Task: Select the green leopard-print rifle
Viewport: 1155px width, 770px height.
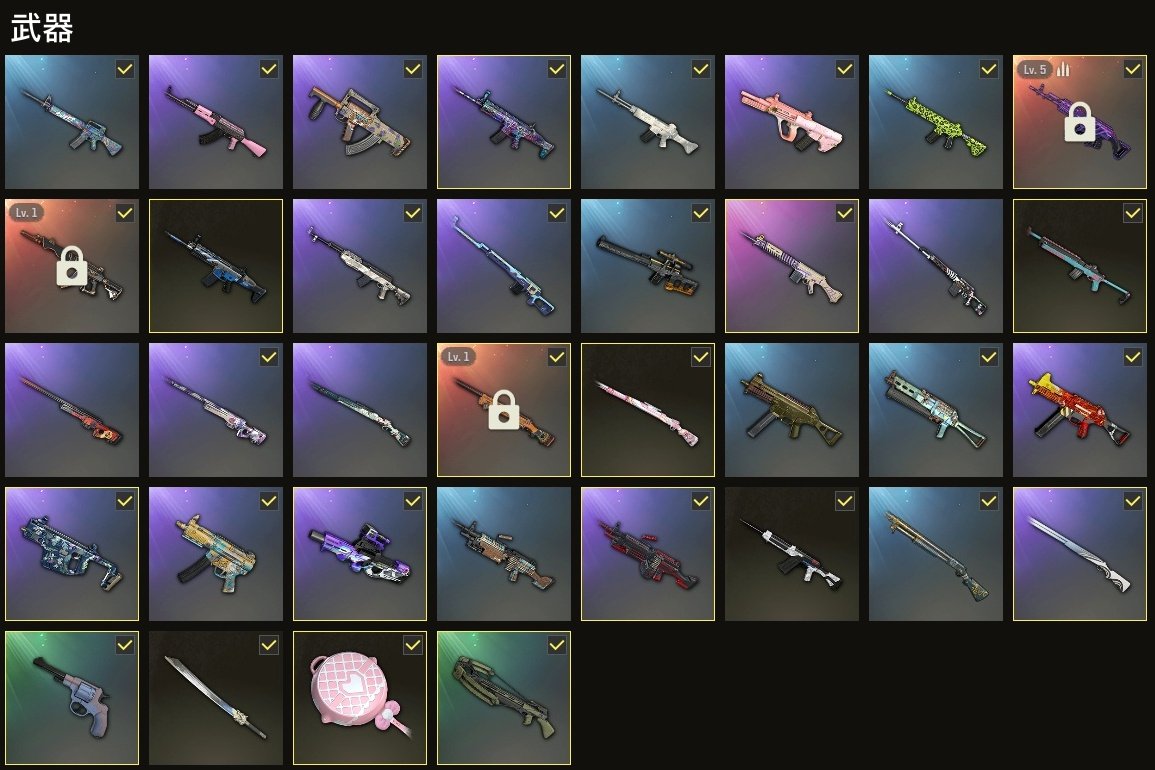Action: click(935, 122)
